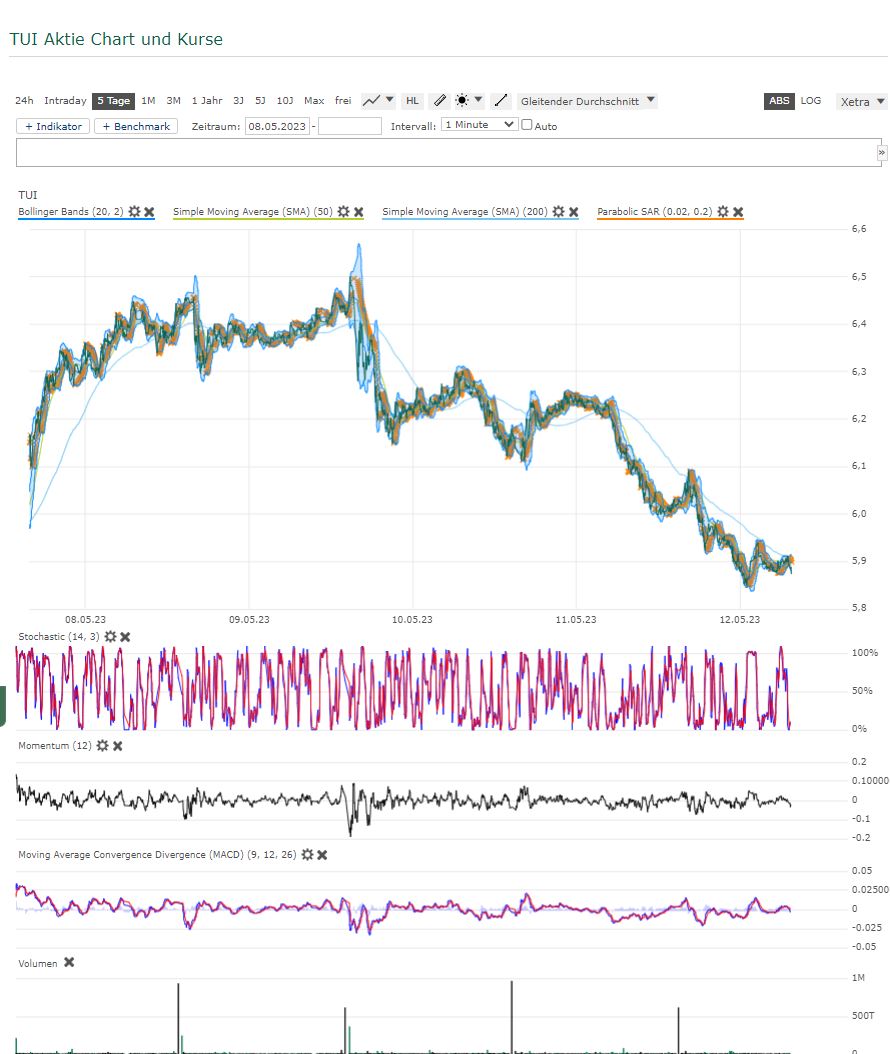Switch to LOG scale
The width and height of the screenshot is (890, 1054).
coord(811,101)
